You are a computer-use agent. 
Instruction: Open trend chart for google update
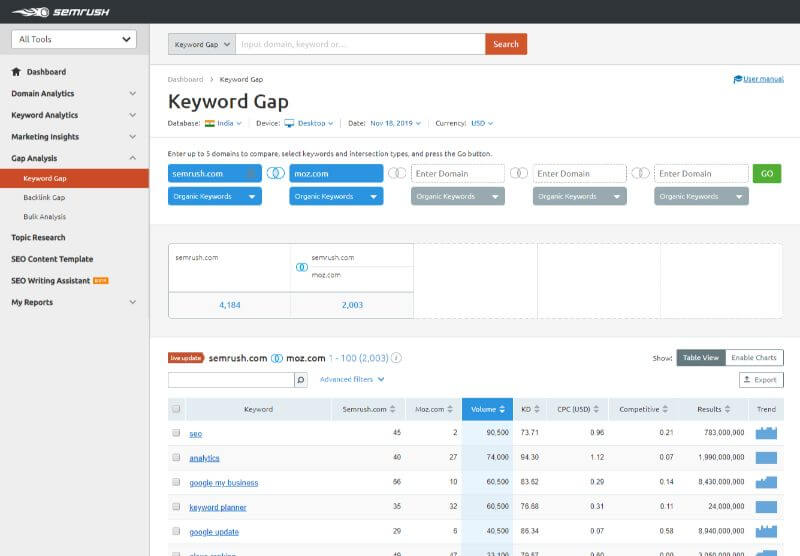click(x=766, y=531)
